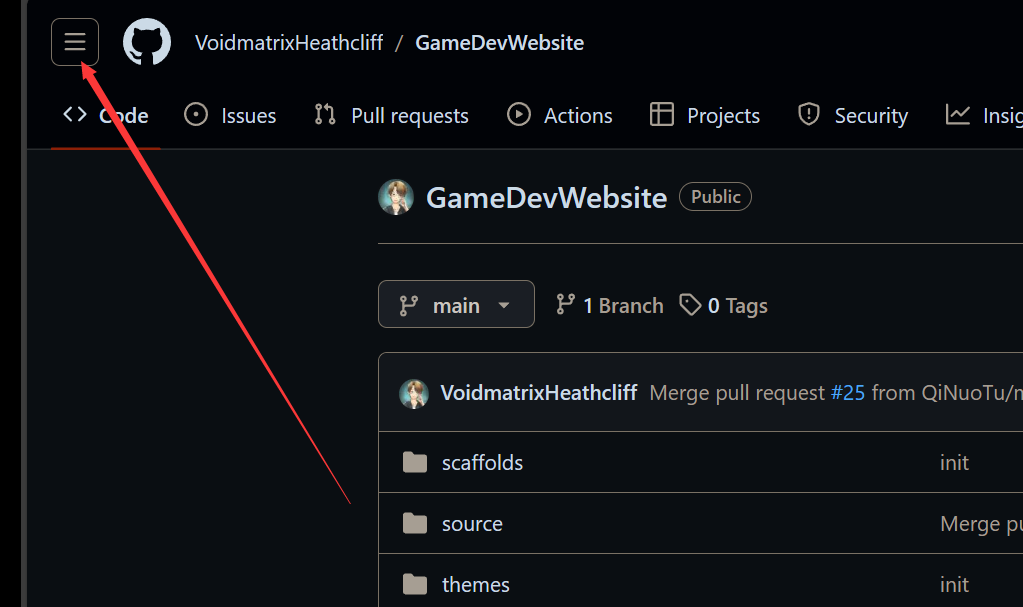The image size is (1023, 607).
Task: Open the themes folder icon
Action: [415, 584]
